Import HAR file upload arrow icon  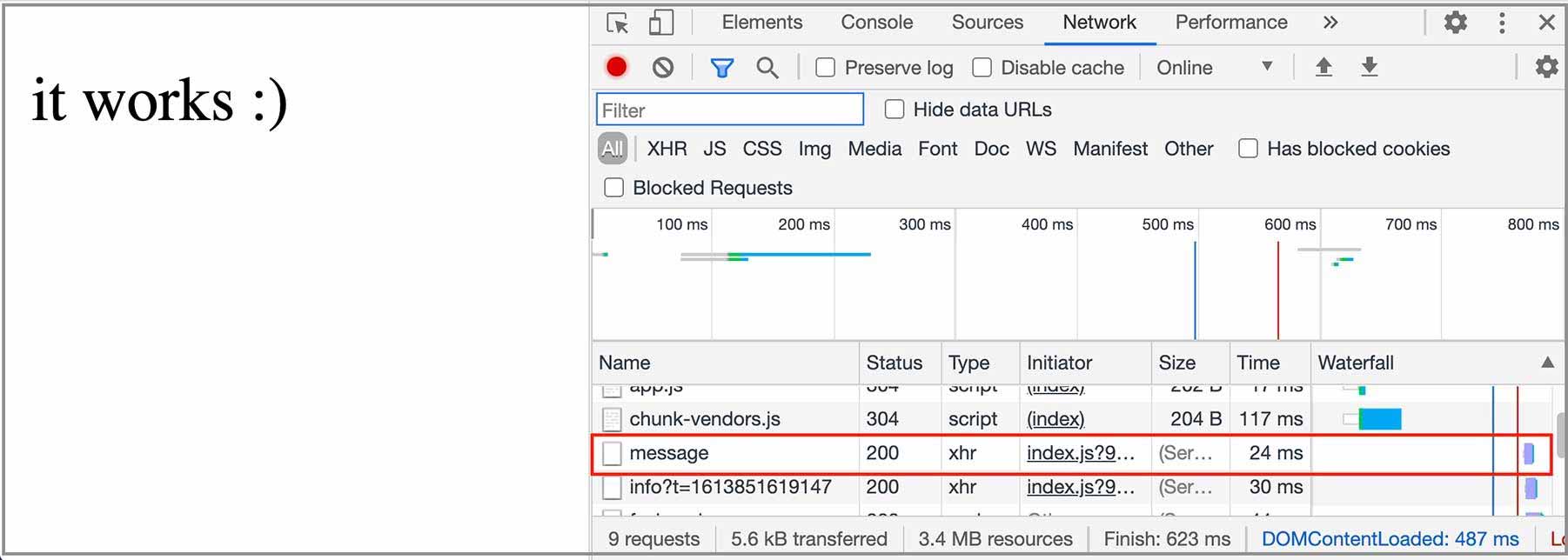click(1323, 67)
